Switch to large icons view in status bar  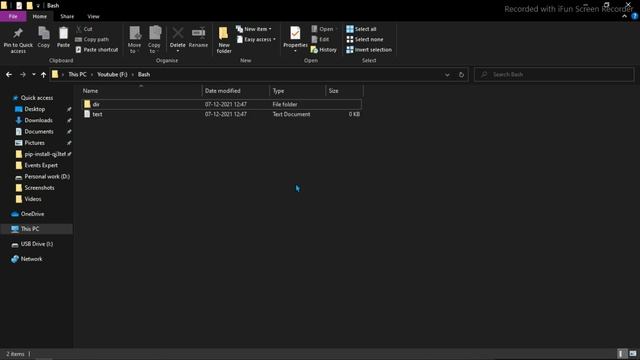click(x=633, y=353)
